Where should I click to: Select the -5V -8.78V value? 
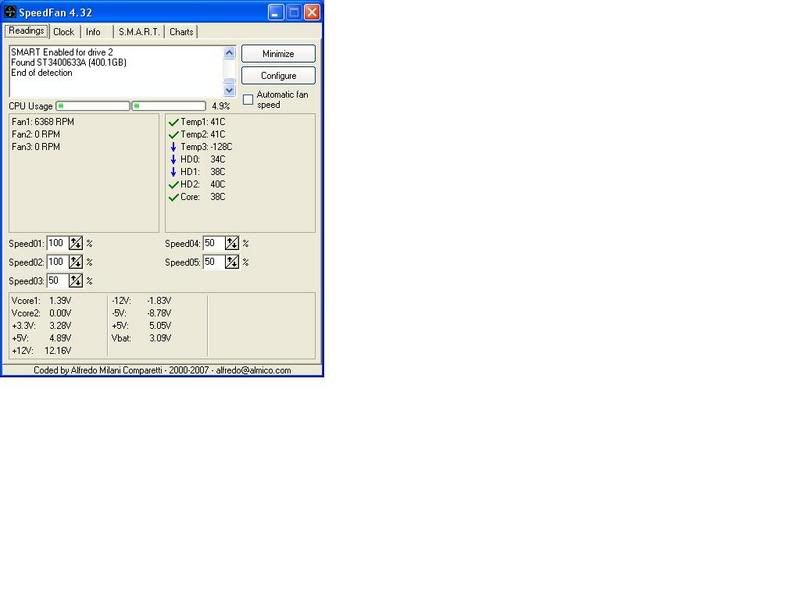[x=159, y=313]
